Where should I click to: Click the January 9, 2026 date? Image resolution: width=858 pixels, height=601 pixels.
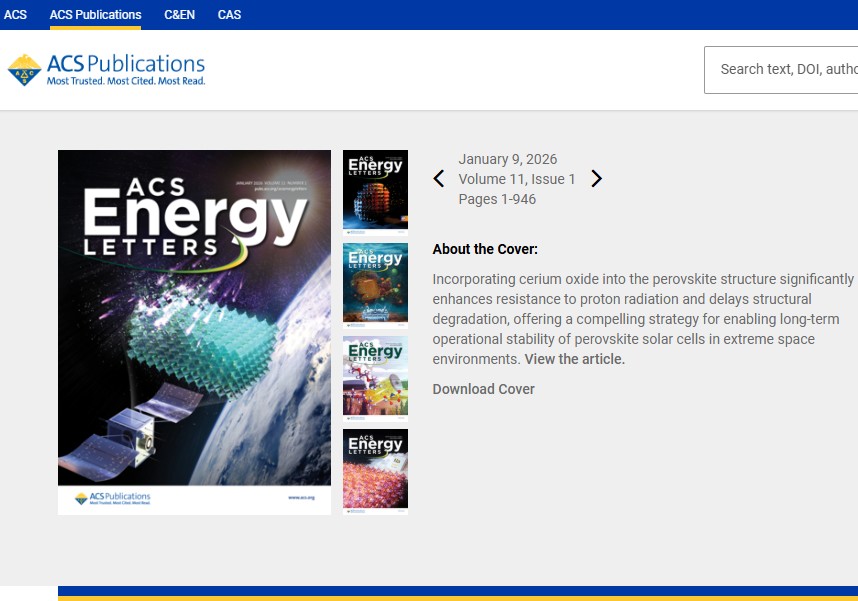pos(508,159)
